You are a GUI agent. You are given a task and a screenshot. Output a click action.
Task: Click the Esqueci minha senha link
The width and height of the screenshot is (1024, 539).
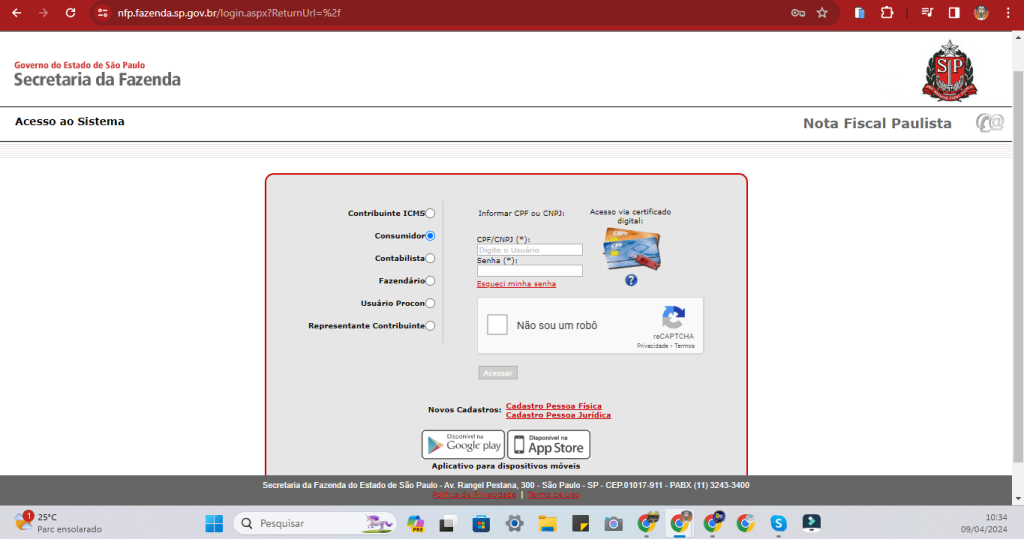click(516, 284)
